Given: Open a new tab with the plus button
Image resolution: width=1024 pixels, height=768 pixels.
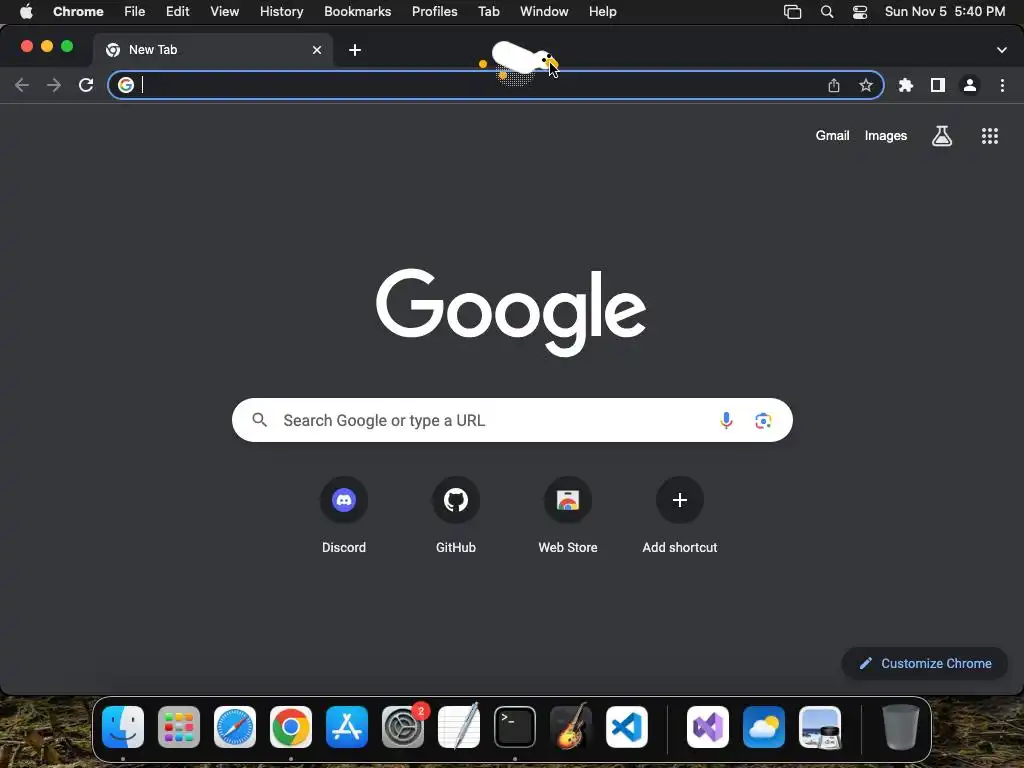Looking at the screenshot, I should (355, 50).
